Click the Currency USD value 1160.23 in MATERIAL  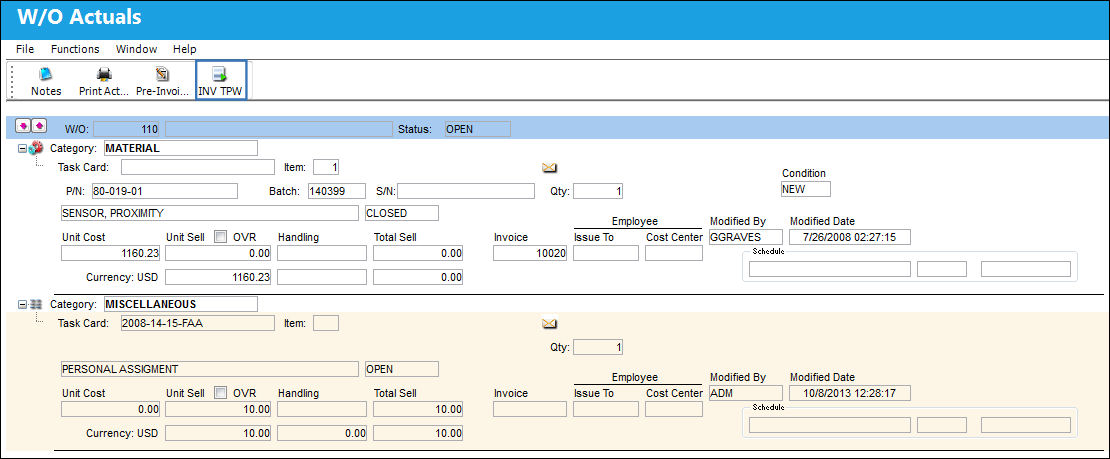[x=218, y=277]
